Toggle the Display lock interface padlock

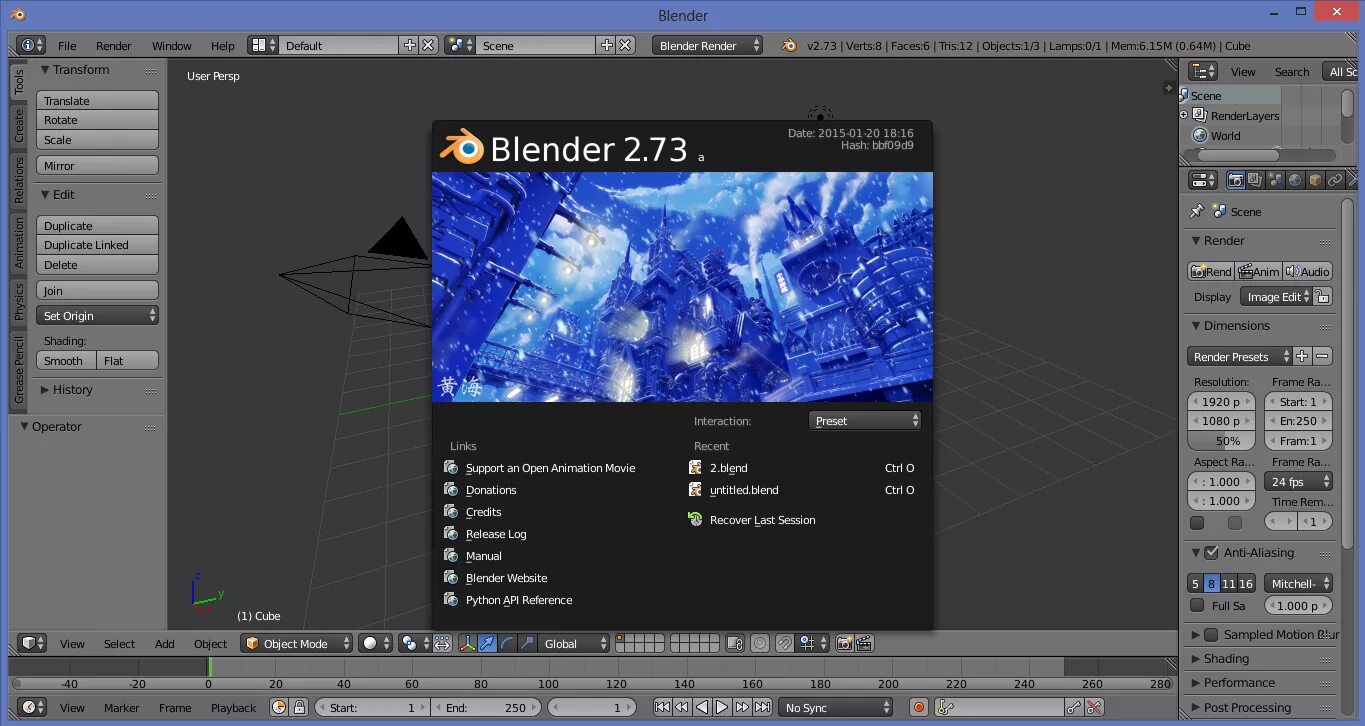coord(1322,297)
